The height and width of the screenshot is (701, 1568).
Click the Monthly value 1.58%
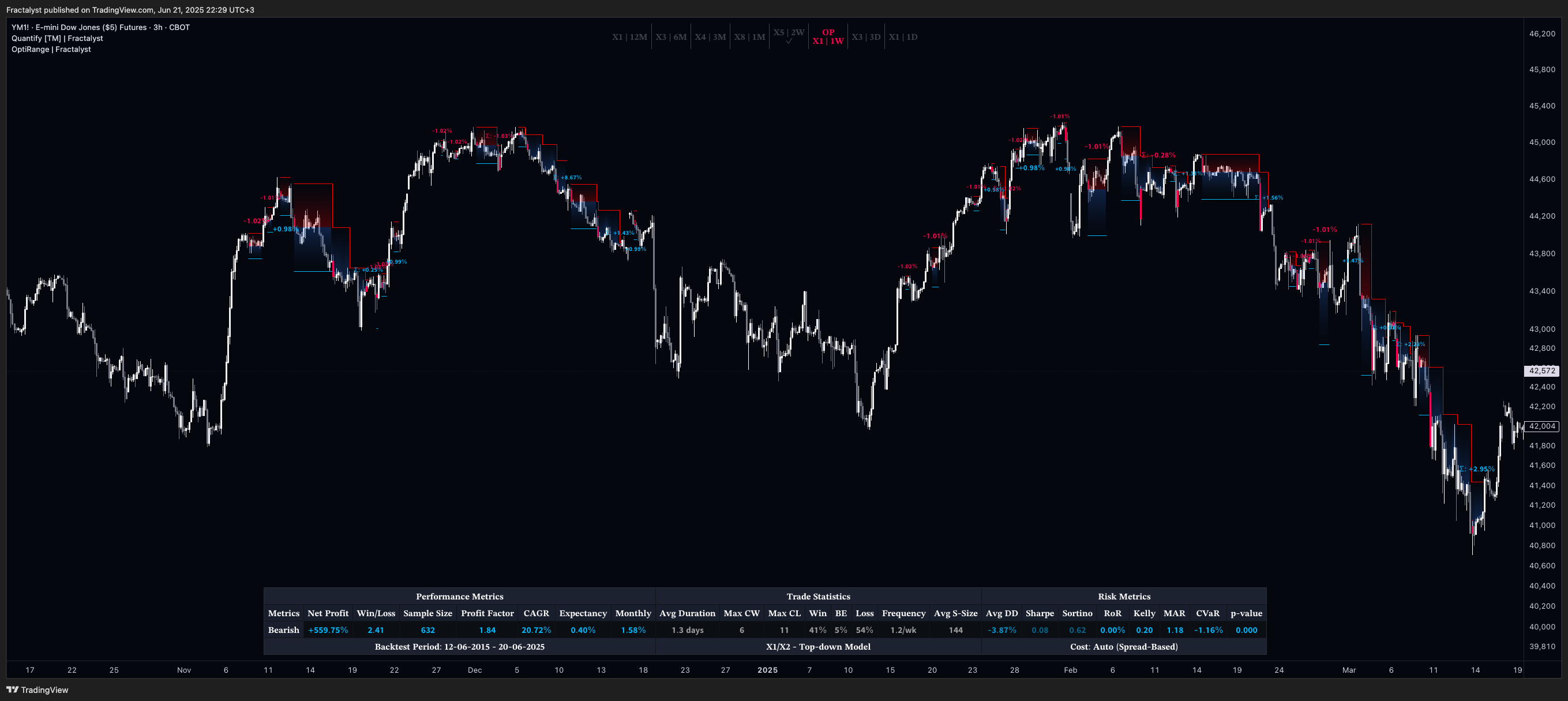point(633,630)
